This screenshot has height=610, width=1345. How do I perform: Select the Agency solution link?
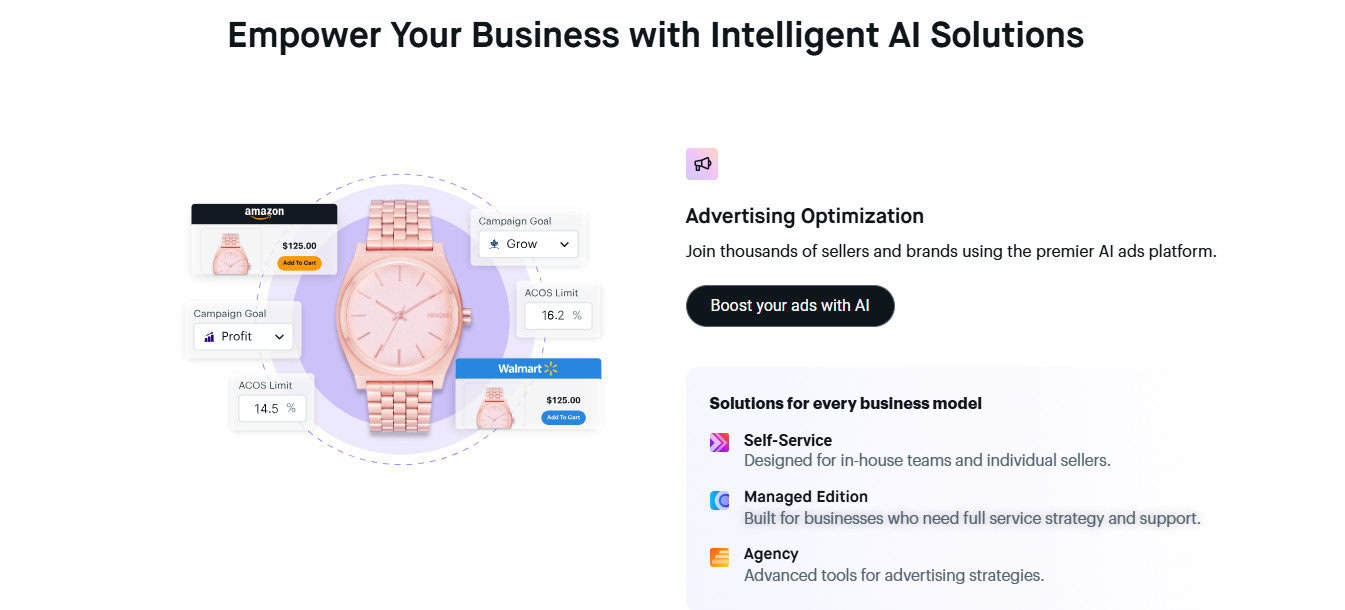771,554
